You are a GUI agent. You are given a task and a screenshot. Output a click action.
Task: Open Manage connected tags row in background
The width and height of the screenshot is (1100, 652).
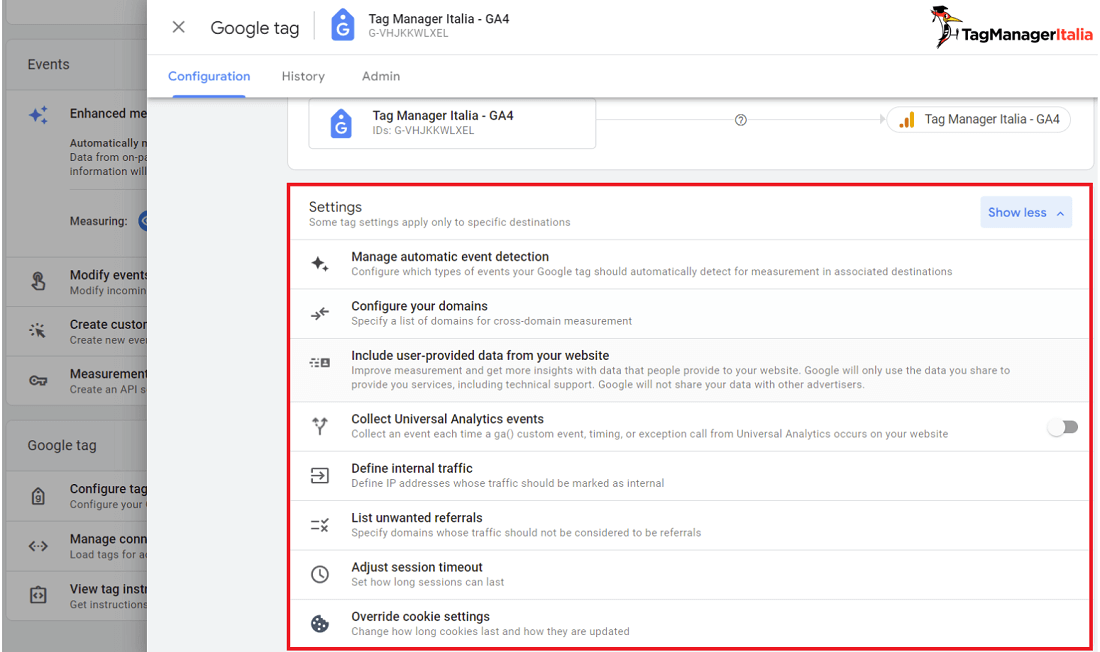point(77,546)
